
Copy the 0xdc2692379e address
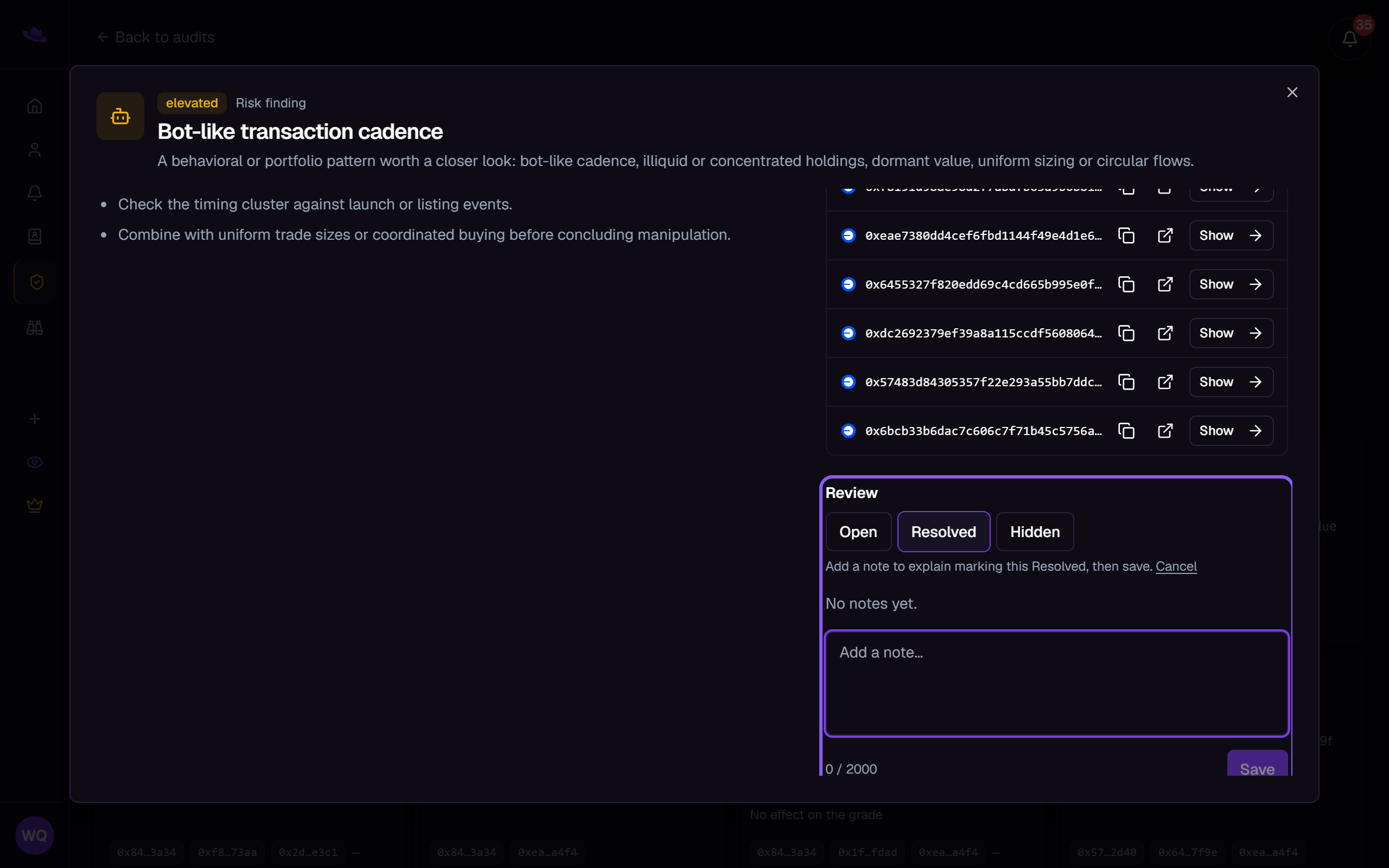coord(1126,333)
